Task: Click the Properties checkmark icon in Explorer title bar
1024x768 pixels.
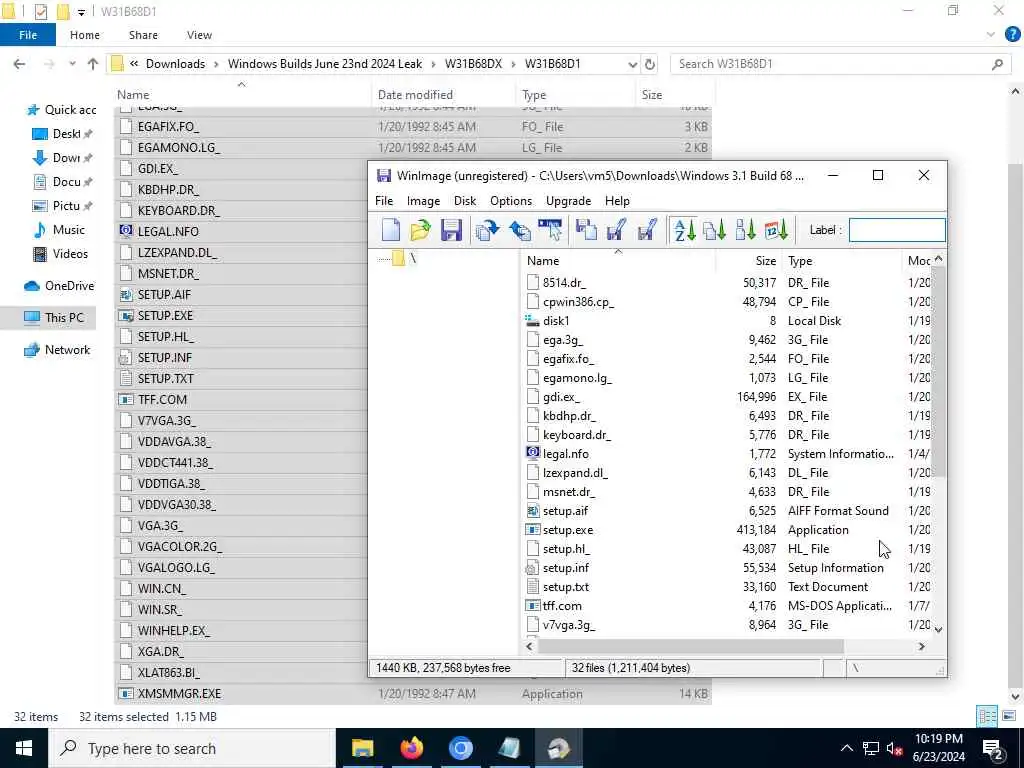Action: [40, 11]
